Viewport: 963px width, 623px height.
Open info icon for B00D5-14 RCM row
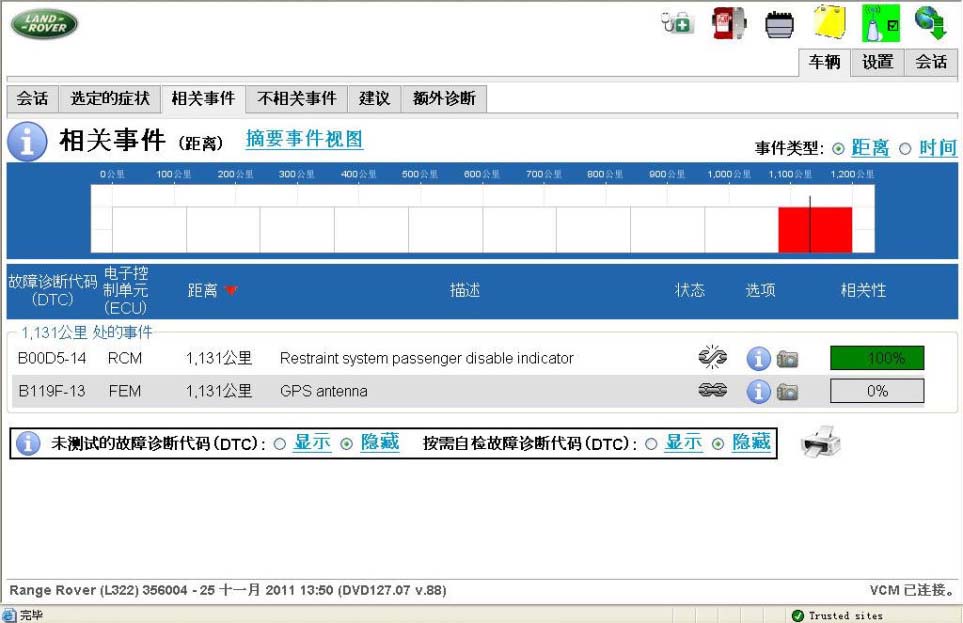[x=758, y=358]
